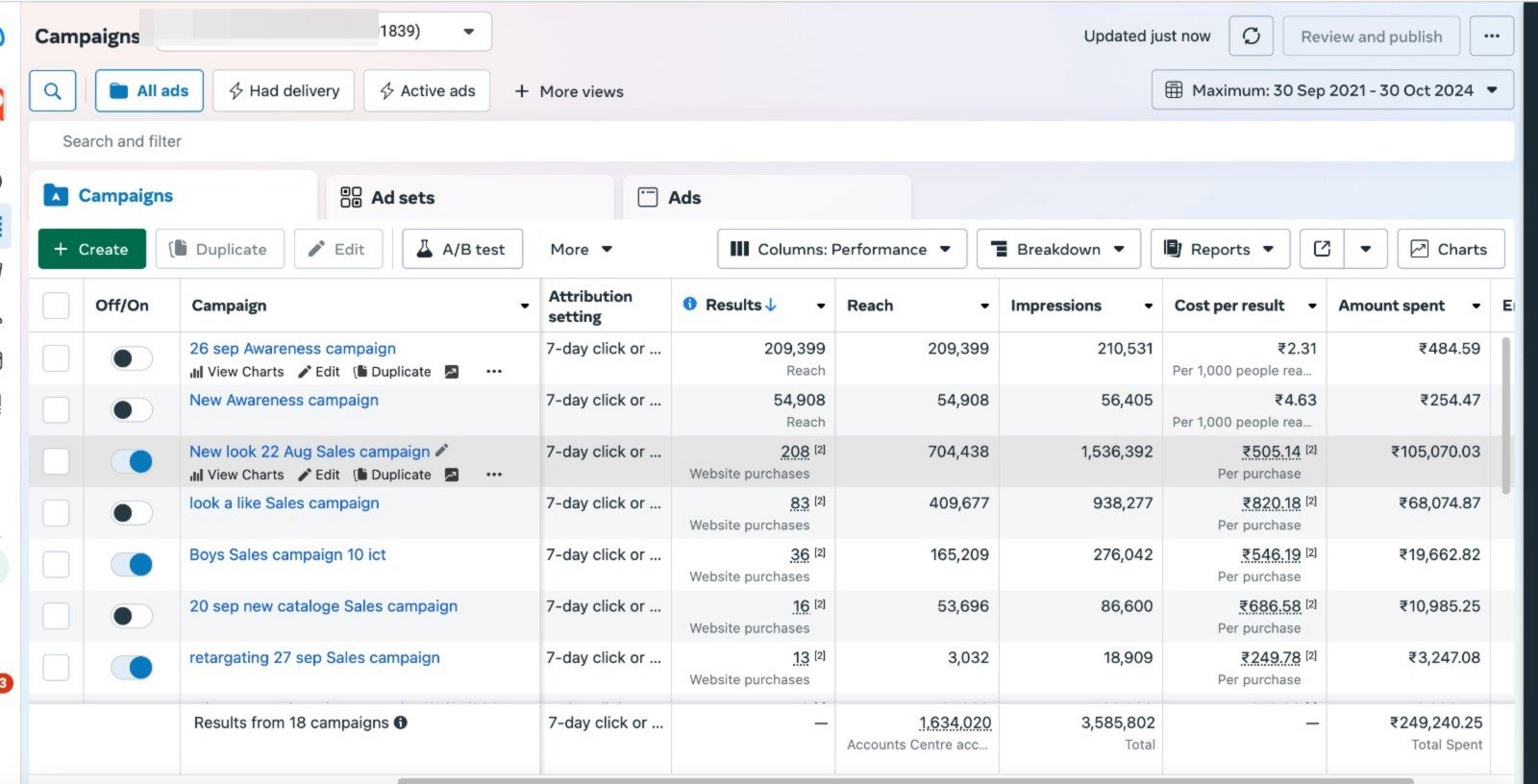Click the search magnifier icon button
The image size is (1538, 784).
[x=53, y=91]
